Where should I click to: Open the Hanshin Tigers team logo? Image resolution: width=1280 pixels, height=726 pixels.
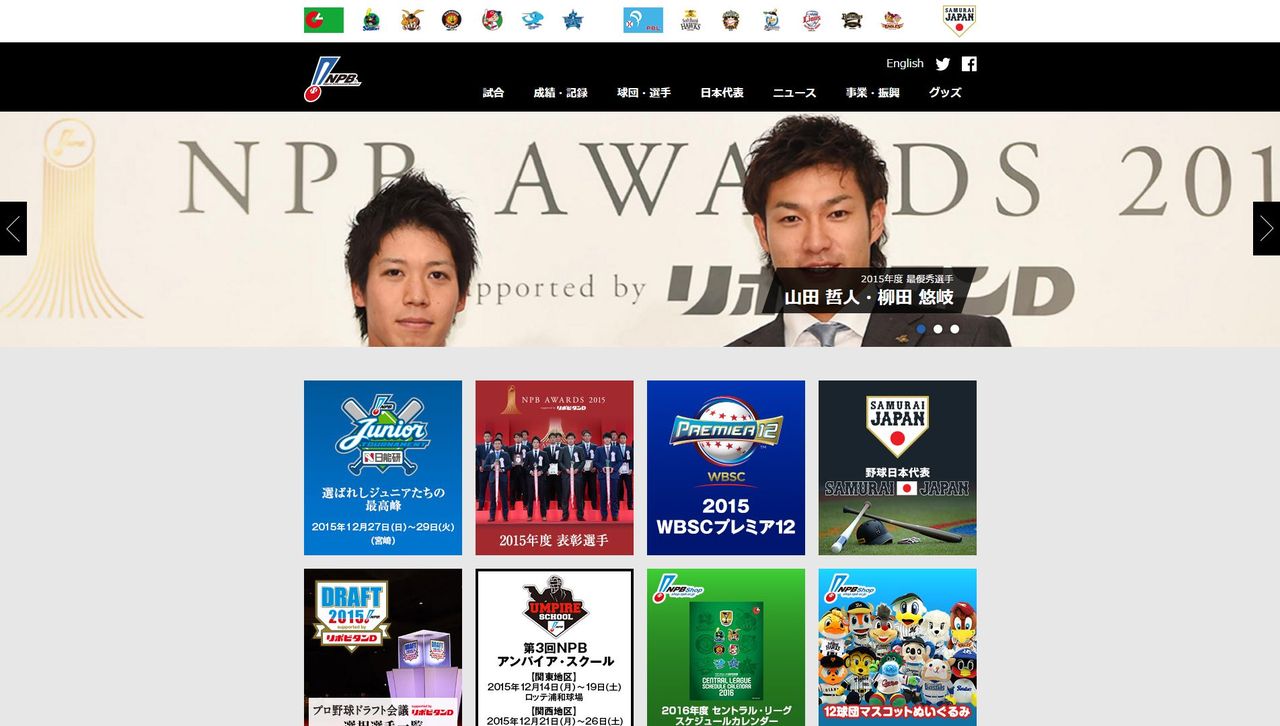click(452, 20)
